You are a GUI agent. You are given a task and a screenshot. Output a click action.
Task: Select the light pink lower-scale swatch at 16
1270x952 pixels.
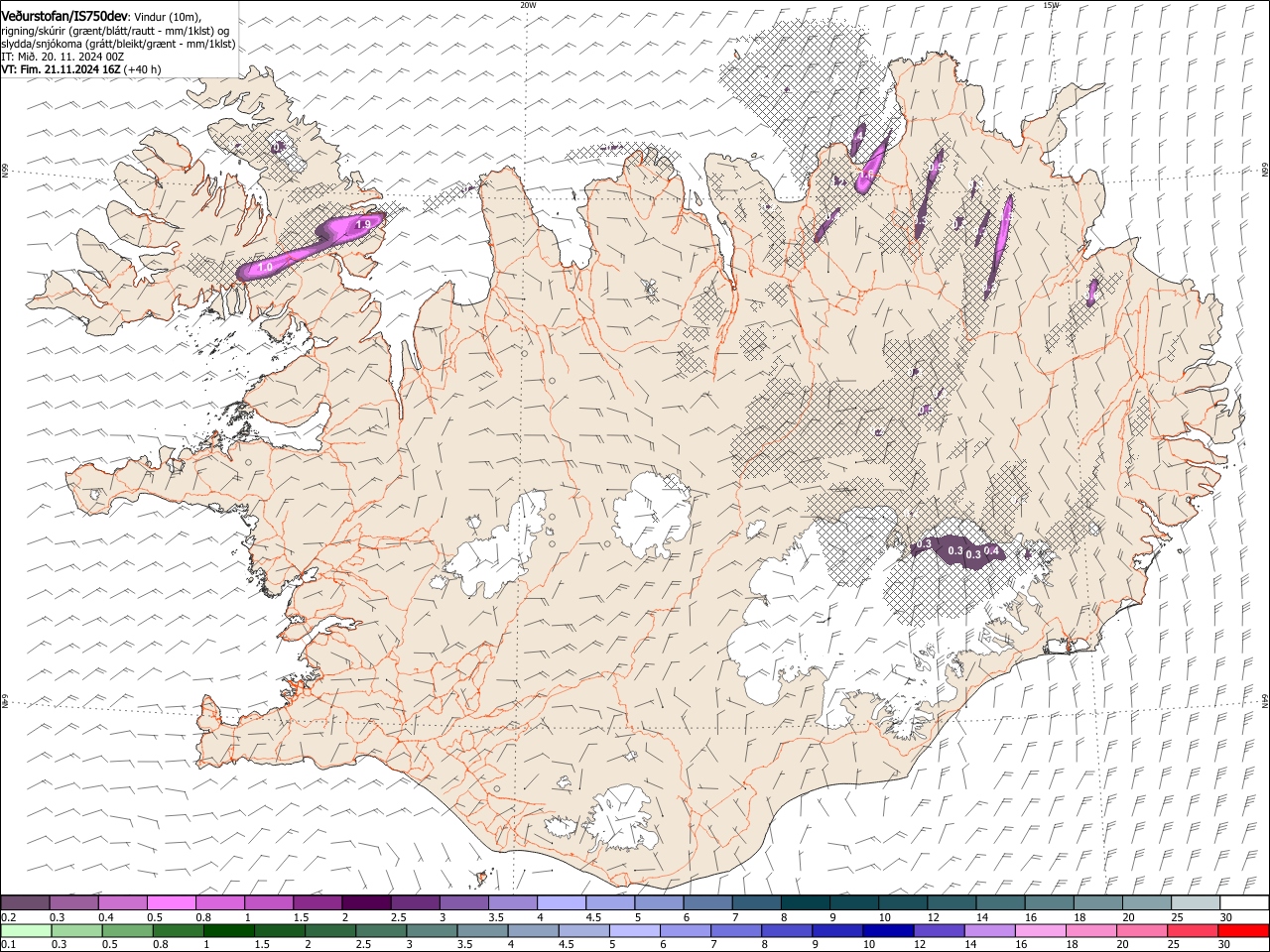[x=1041, y=930]
